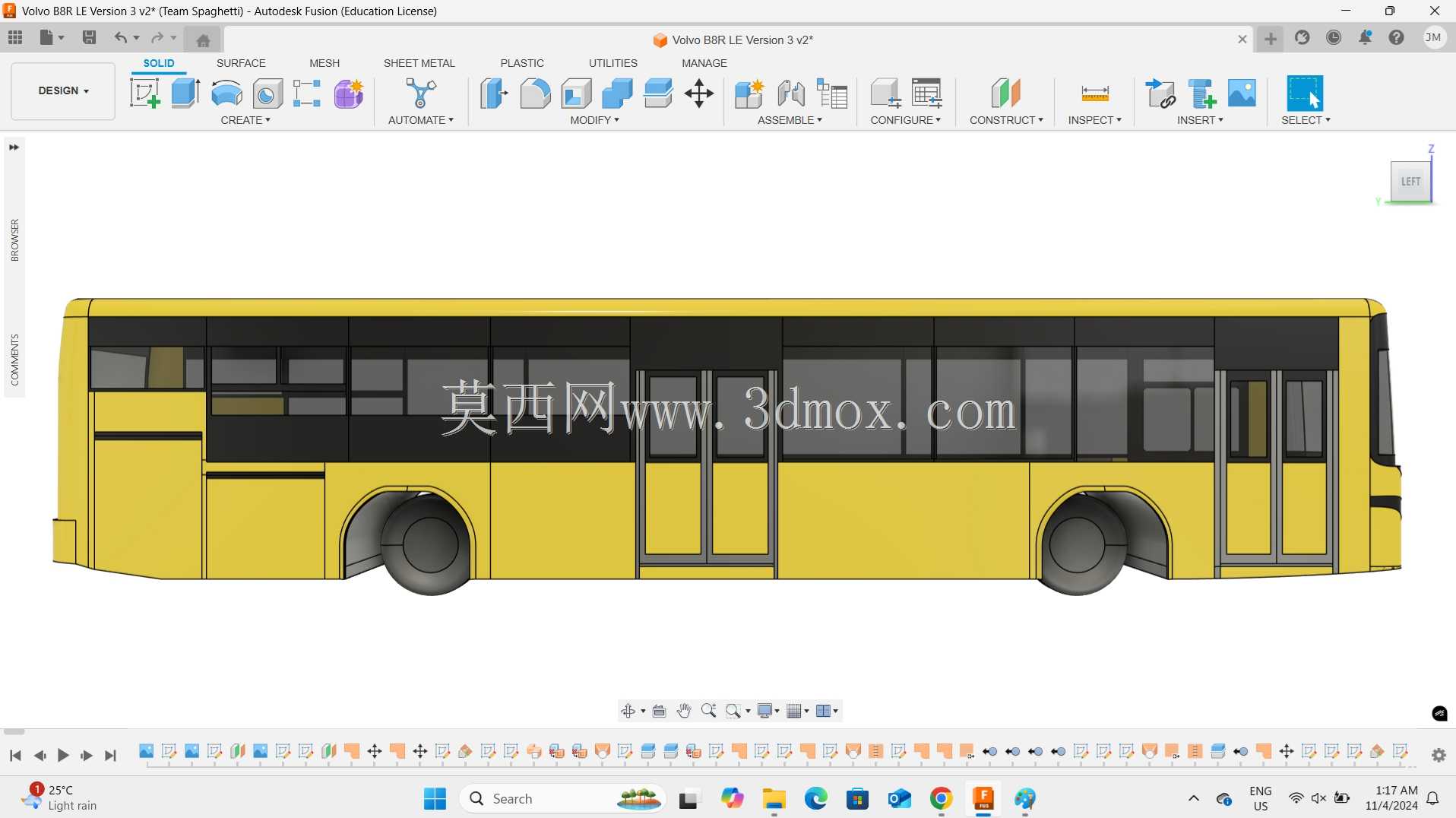Open the BROWSER panel

click(x=14, y=240)
